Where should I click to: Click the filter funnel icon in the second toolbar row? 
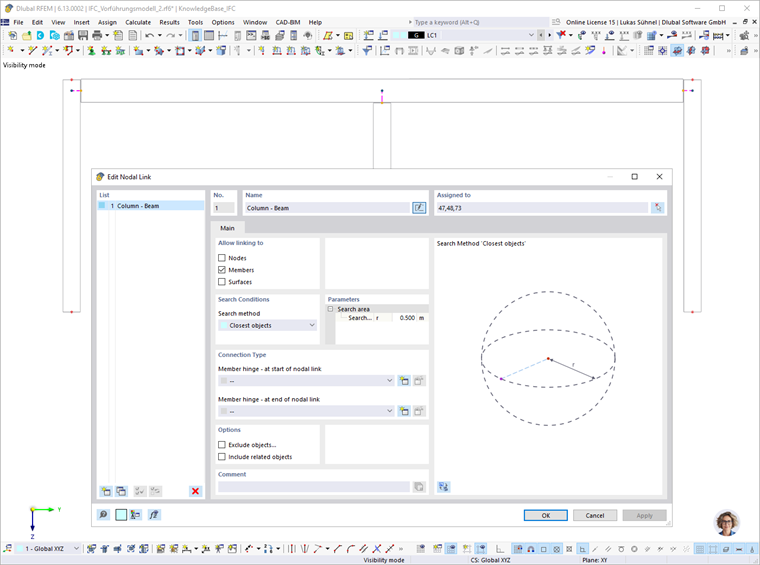tap(367, 50)
